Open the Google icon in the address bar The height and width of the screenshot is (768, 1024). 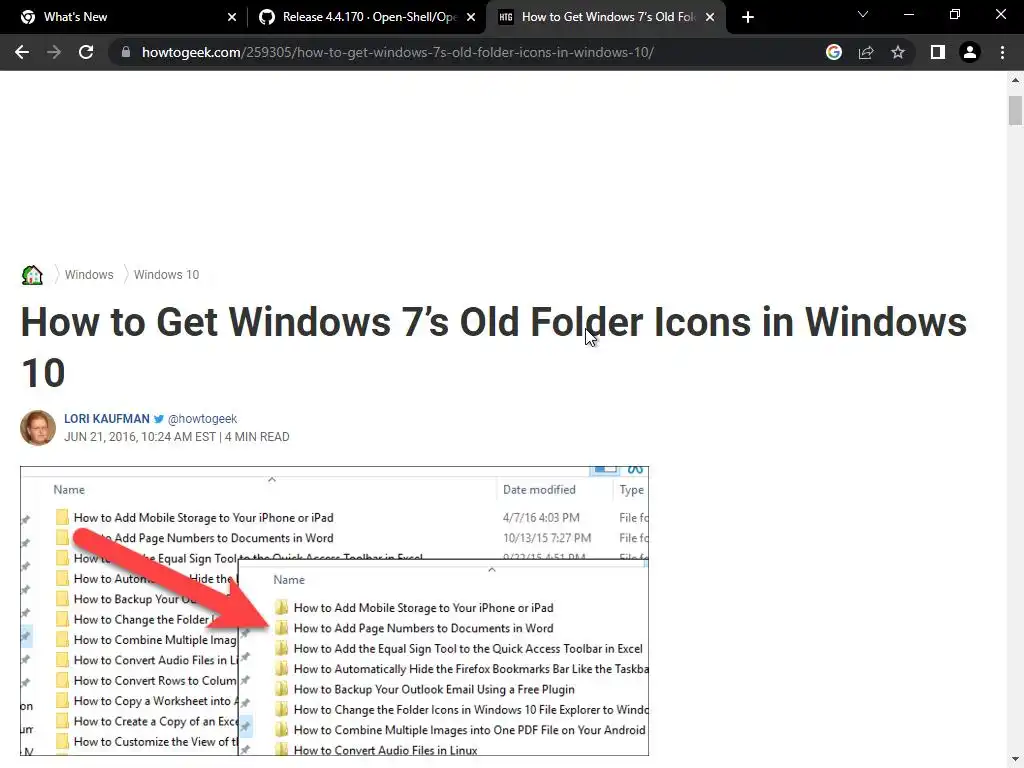point(833,52)
